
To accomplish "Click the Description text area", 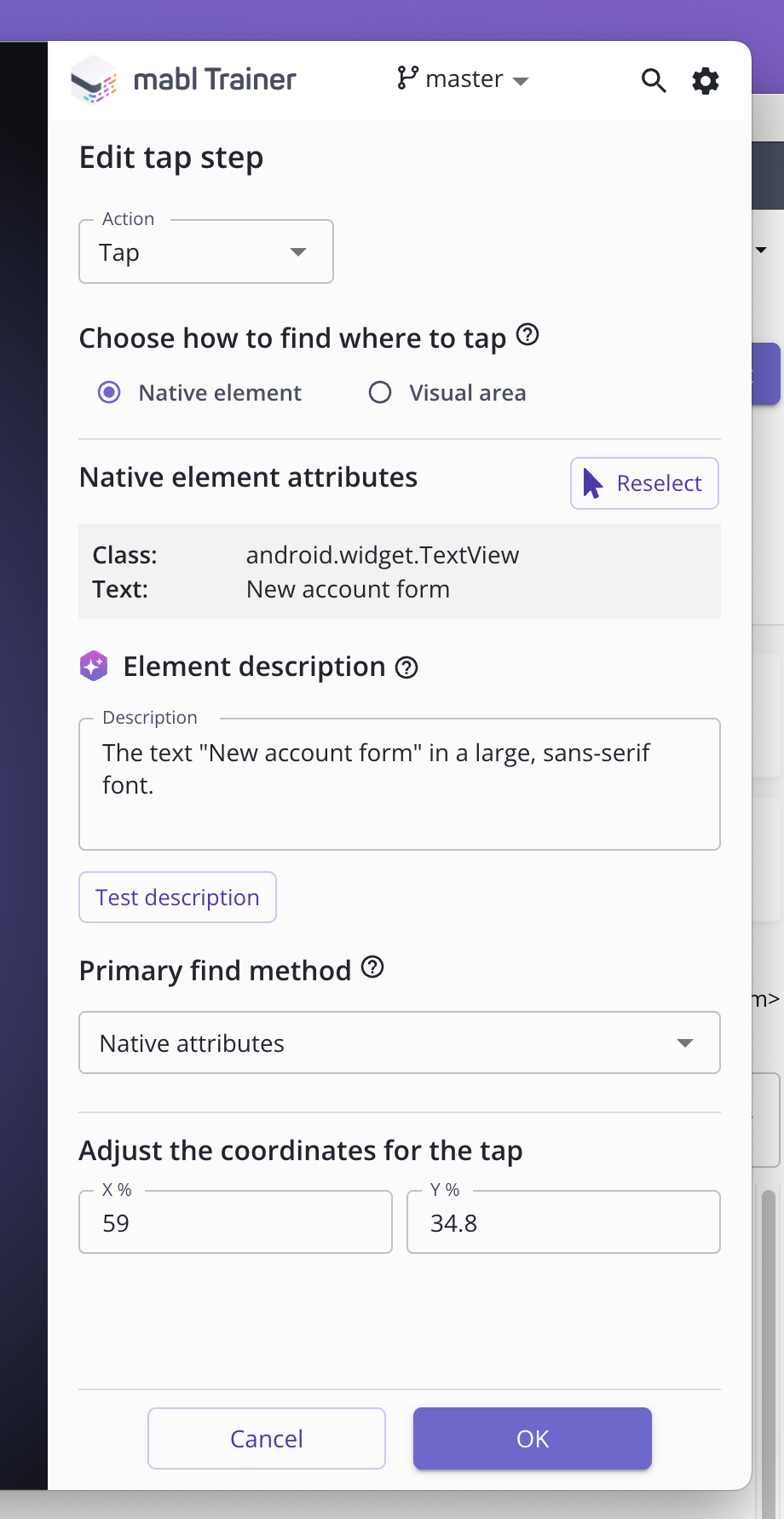I will tap(399, 784).
